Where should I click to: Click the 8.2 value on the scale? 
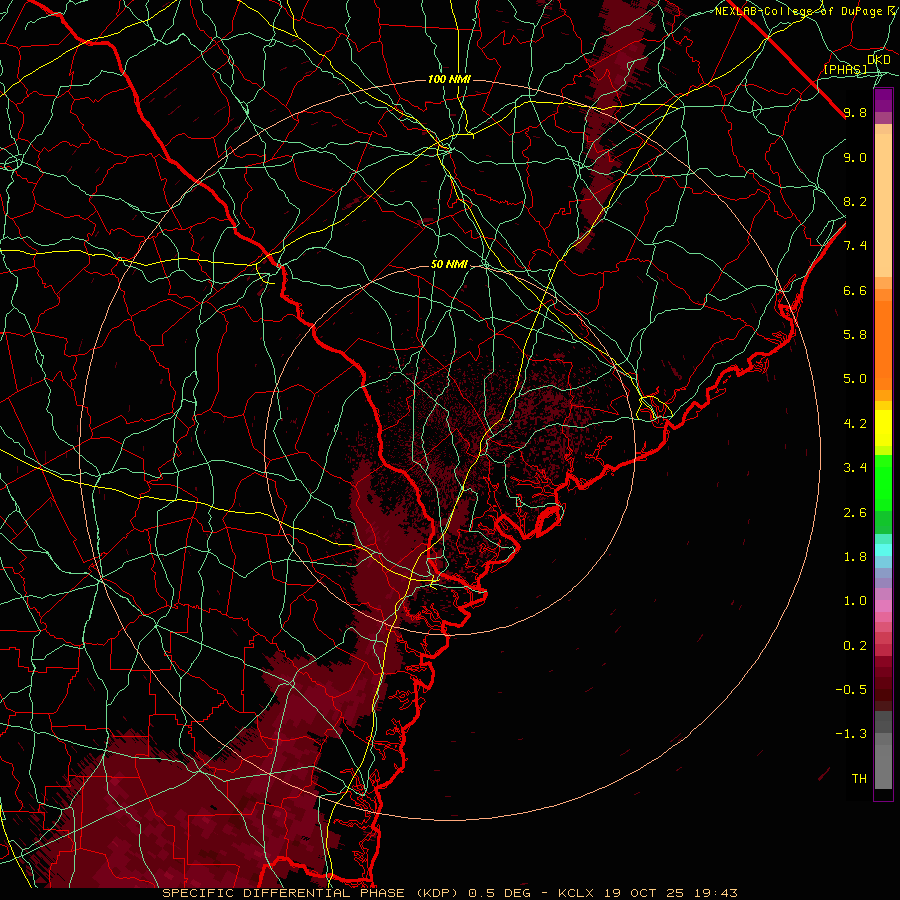pyautogui.click(x=855, y=201)
